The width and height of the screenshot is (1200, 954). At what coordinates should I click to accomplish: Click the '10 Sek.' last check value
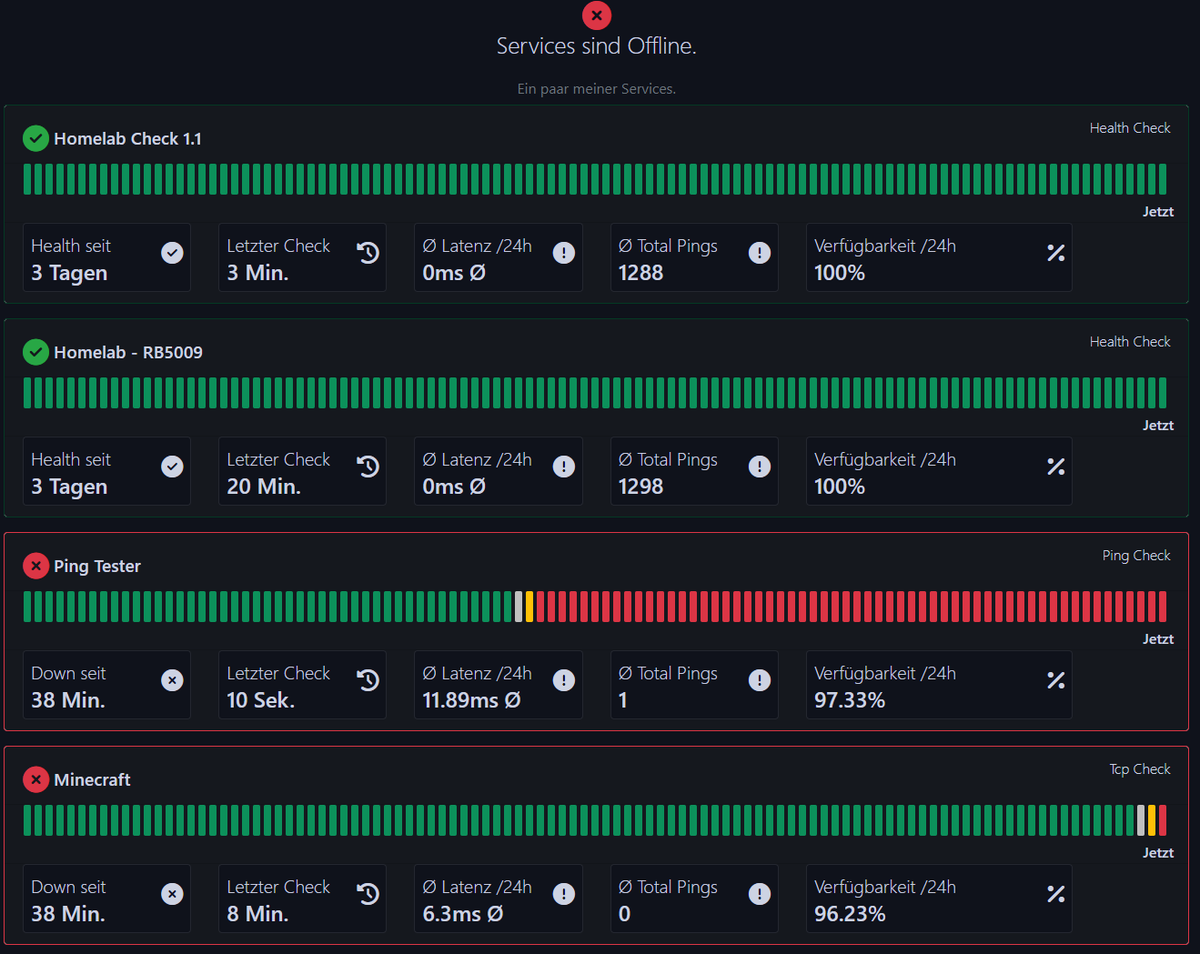pos(261,701)
